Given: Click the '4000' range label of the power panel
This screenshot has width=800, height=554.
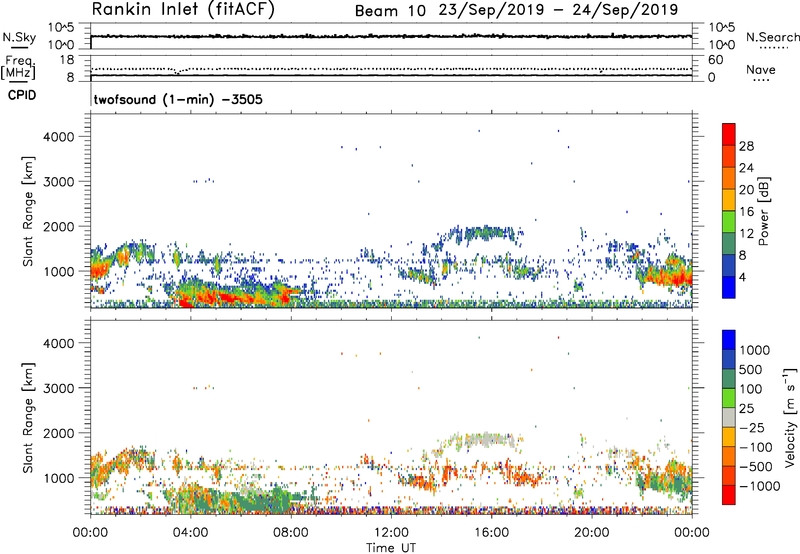Looking at the screenshot, I should (x=59, y=137).
